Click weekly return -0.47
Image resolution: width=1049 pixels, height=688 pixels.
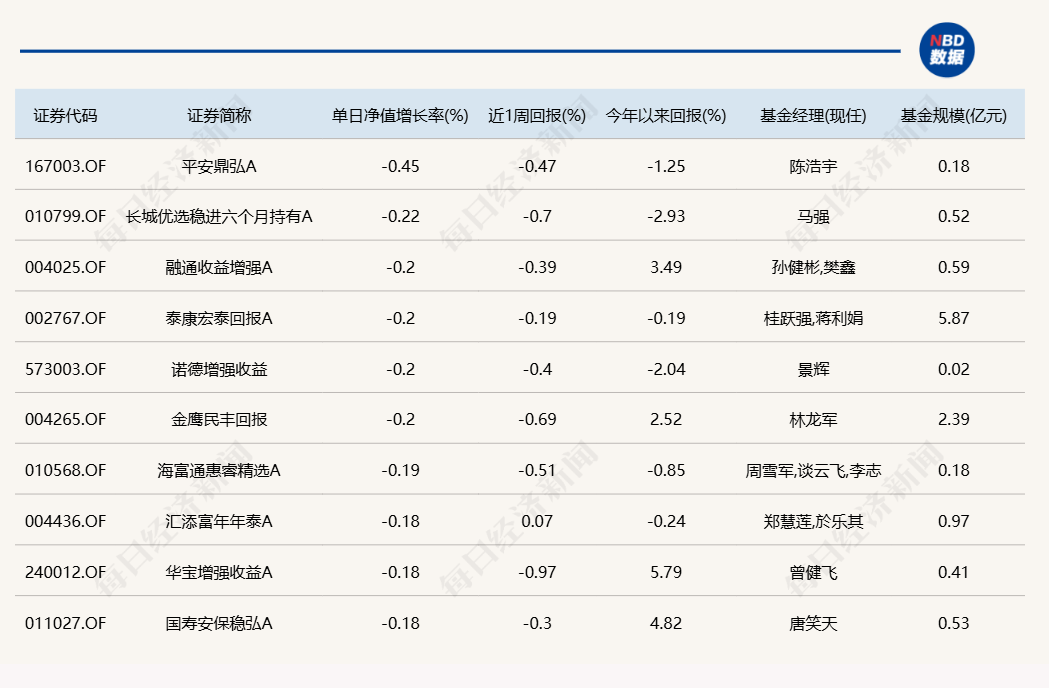537,166
